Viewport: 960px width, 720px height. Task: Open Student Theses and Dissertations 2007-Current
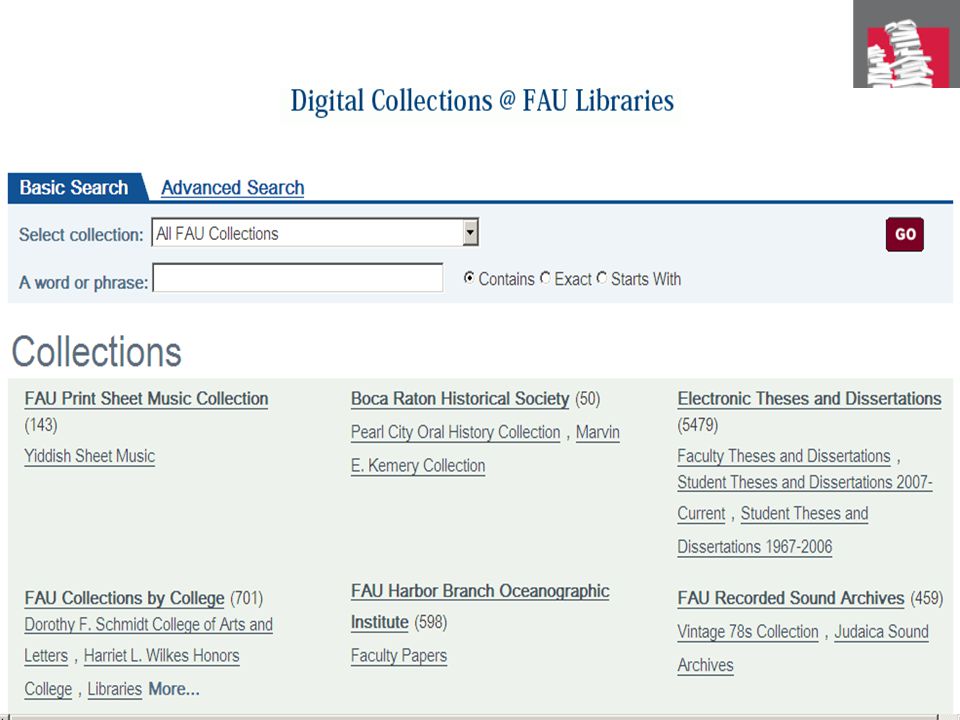click(804, 482)
